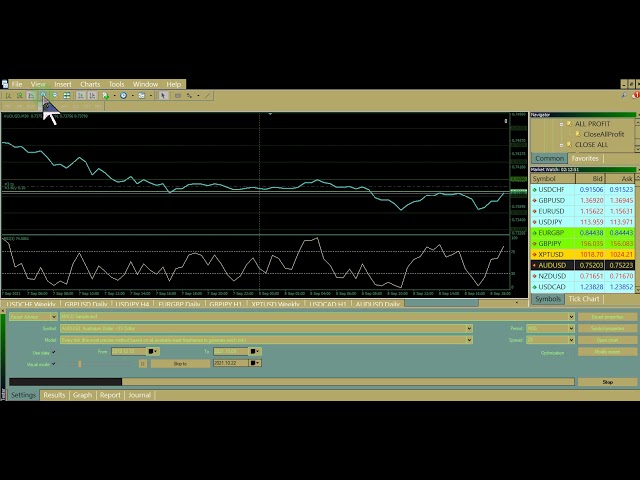Viewport: 640px width, 480px height.
Task: Switch to the Tick Chart tab
Action: tap(584, 299)
